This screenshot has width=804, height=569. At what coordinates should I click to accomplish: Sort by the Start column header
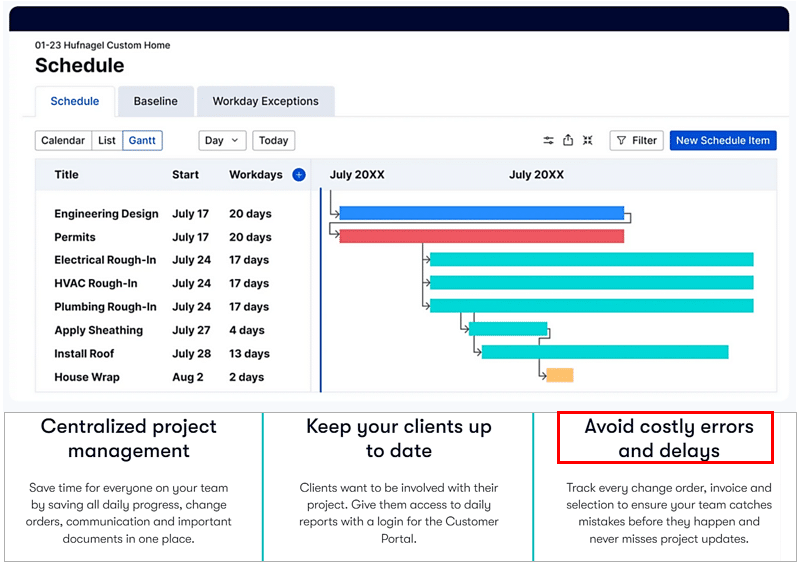185,175
